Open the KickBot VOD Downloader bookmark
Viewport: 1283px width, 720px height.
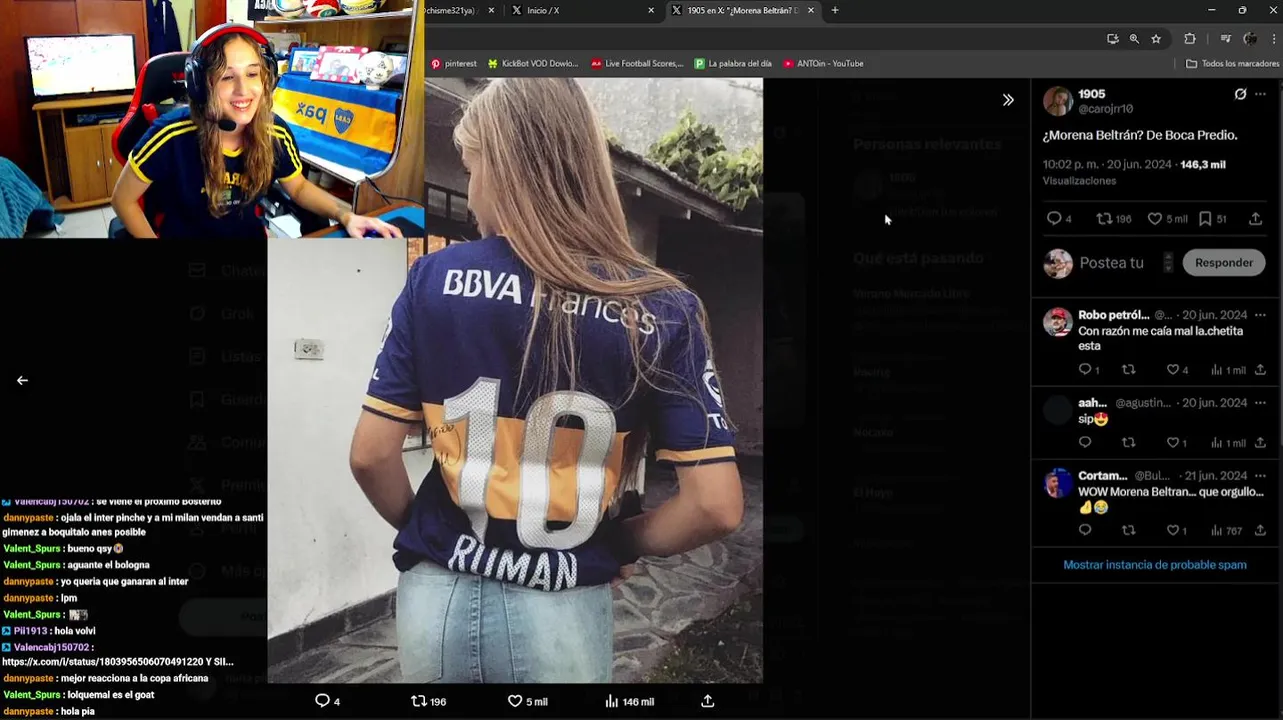click(x=533, y=63)
